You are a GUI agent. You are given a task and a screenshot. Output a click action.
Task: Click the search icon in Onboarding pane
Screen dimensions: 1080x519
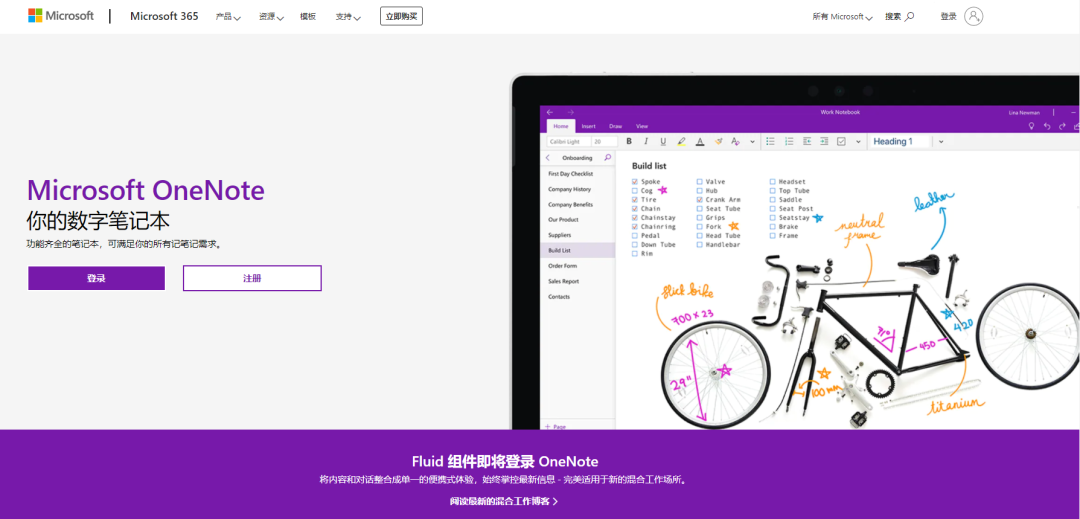[x=608, y=158]
